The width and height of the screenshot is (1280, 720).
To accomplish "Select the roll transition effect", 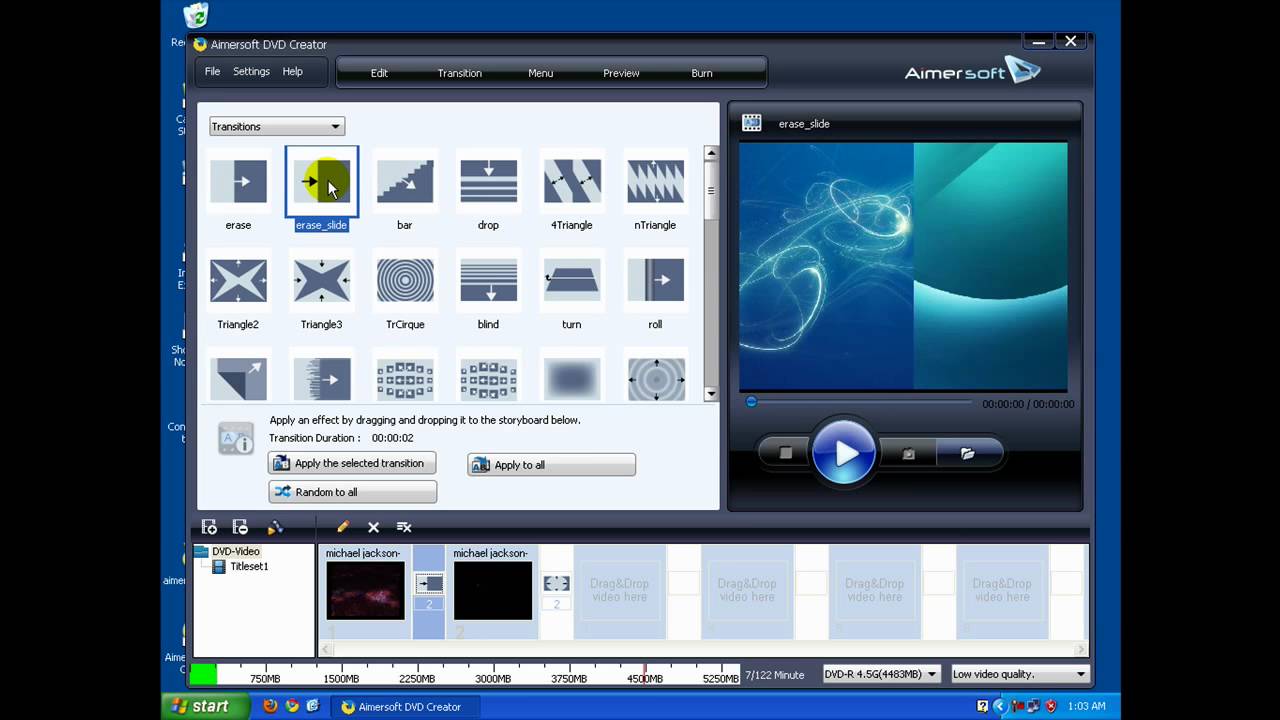I will [655, 281].
